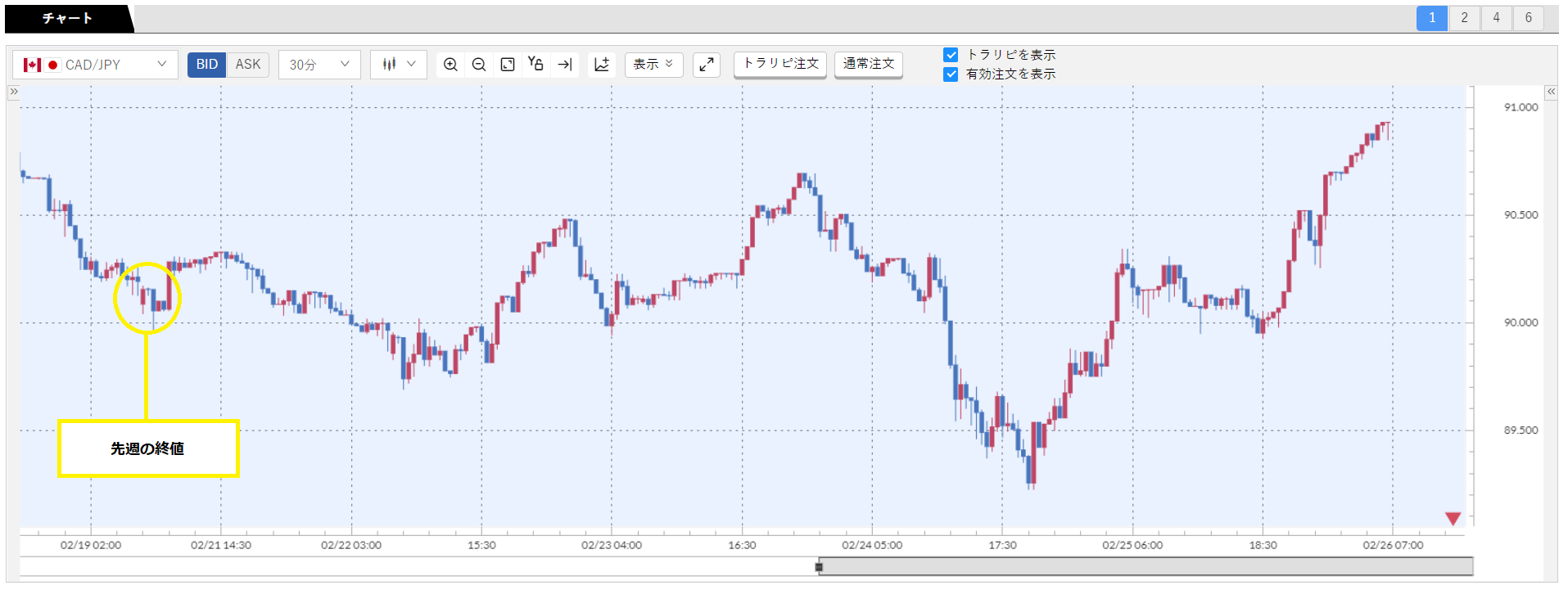1568x590 pixels.
Task: Open the CAD/JPY currency pair dropdown
Action: pos(95,65)
